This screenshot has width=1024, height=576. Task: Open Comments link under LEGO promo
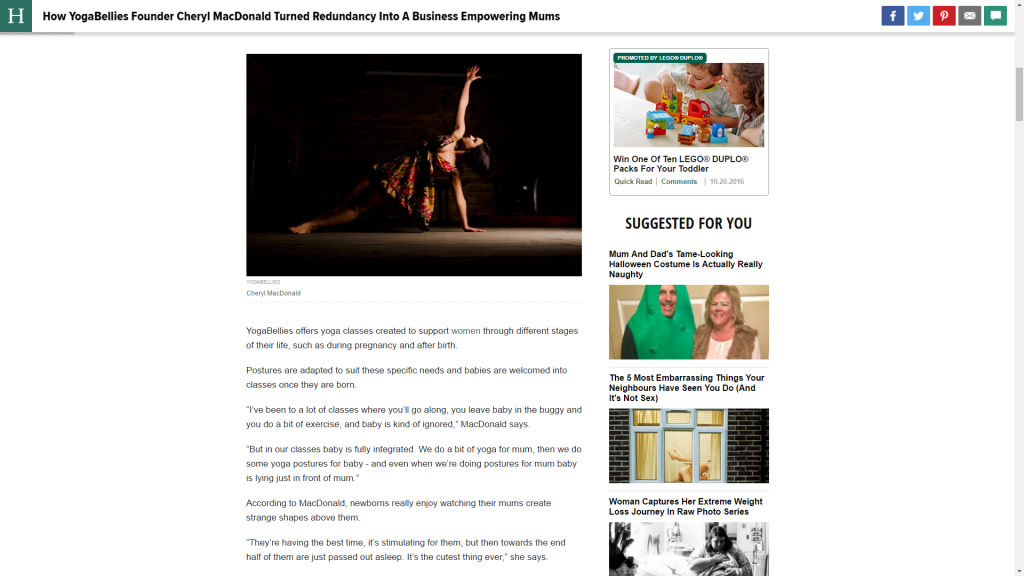tap(679, 182)
